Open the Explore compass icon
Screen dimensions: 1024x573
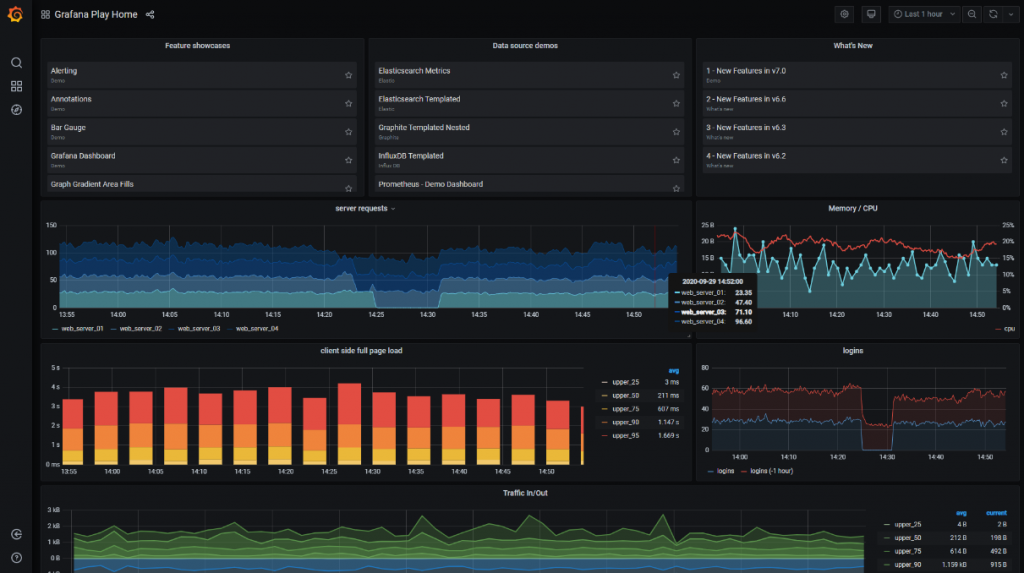click(x=16, y=109)
